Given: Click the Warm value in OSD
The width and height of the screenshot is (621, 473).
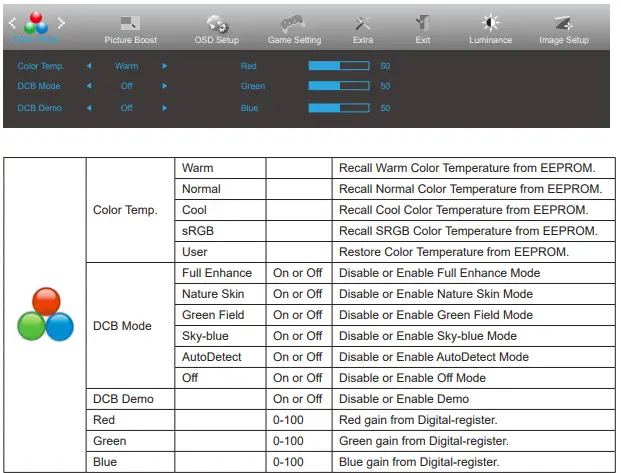Looking at the screenshot, I should (127, 66).
